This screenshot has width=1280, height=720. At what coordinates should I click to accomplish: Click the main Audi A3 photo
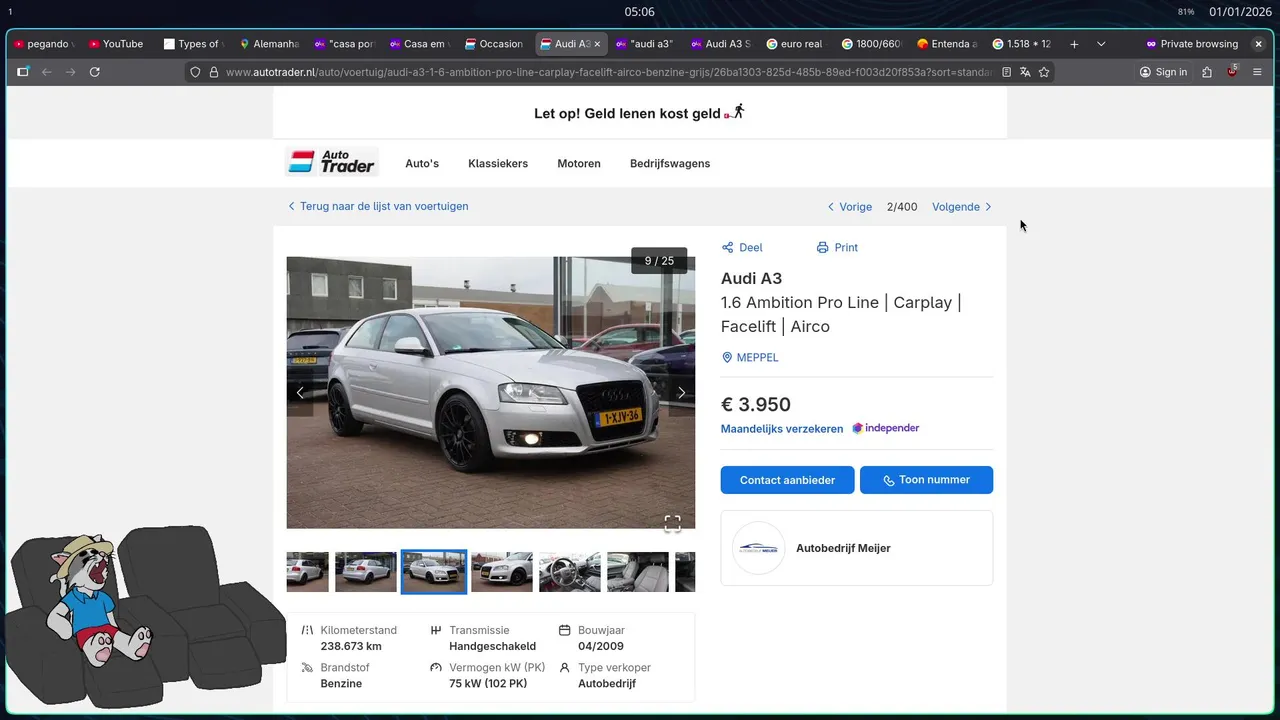pos(491,393)
